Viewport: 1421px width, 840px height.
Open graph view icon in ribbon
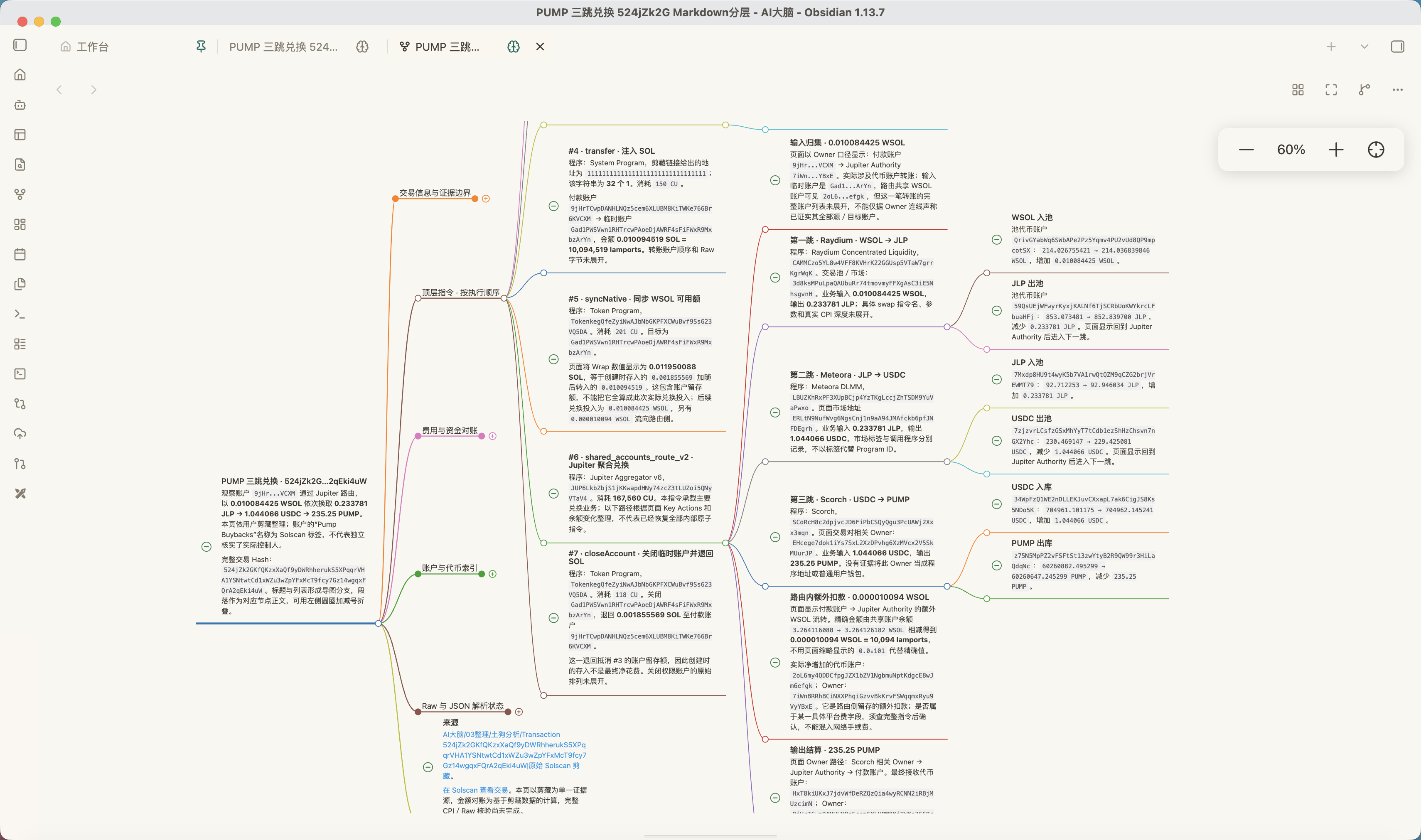pyautogui.click(x=20, y=195)
